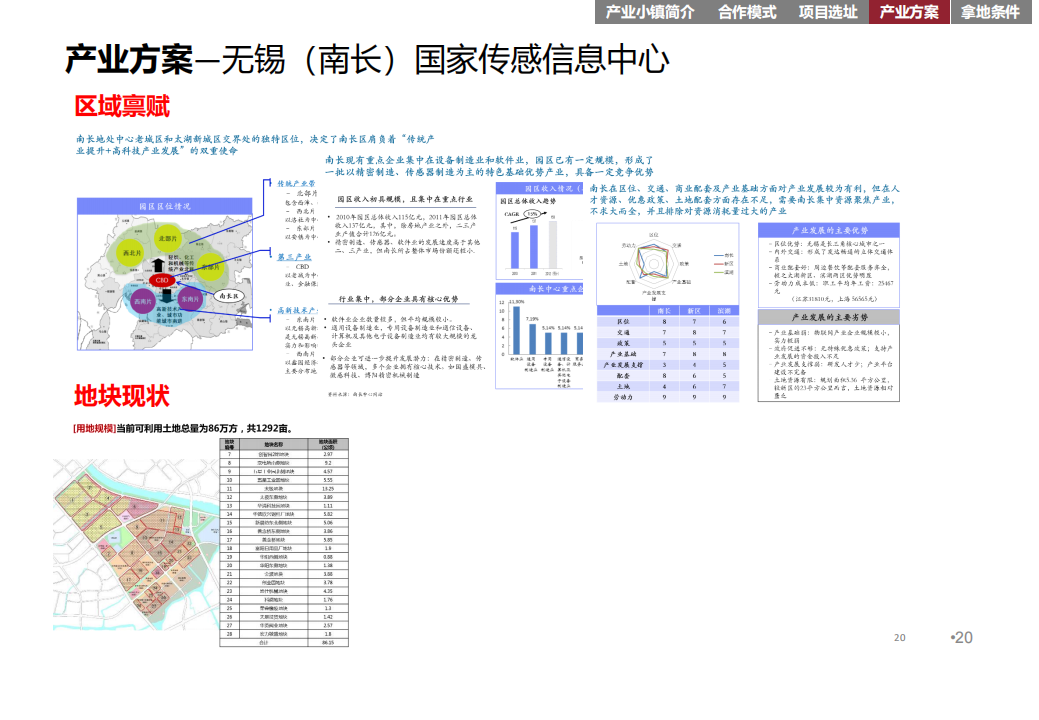Image resolution: width=1039 pixels, height=720 pixels.
Task: Switch to the 合作模式 tab
Action: click(747, 12)
